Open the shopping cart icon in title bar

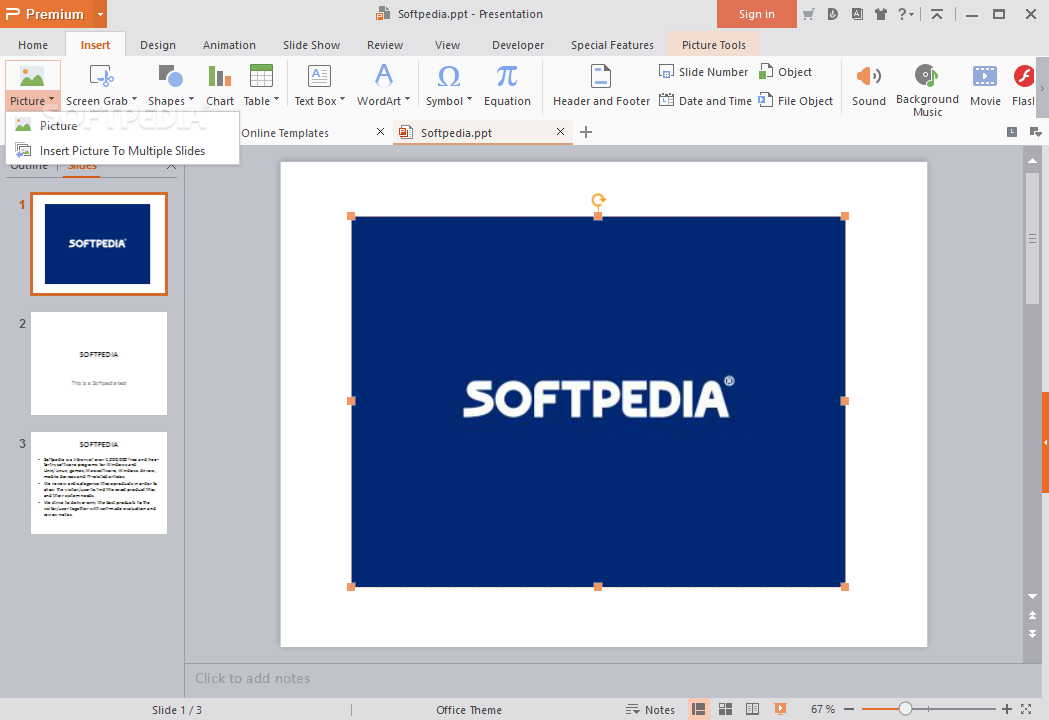809,14
